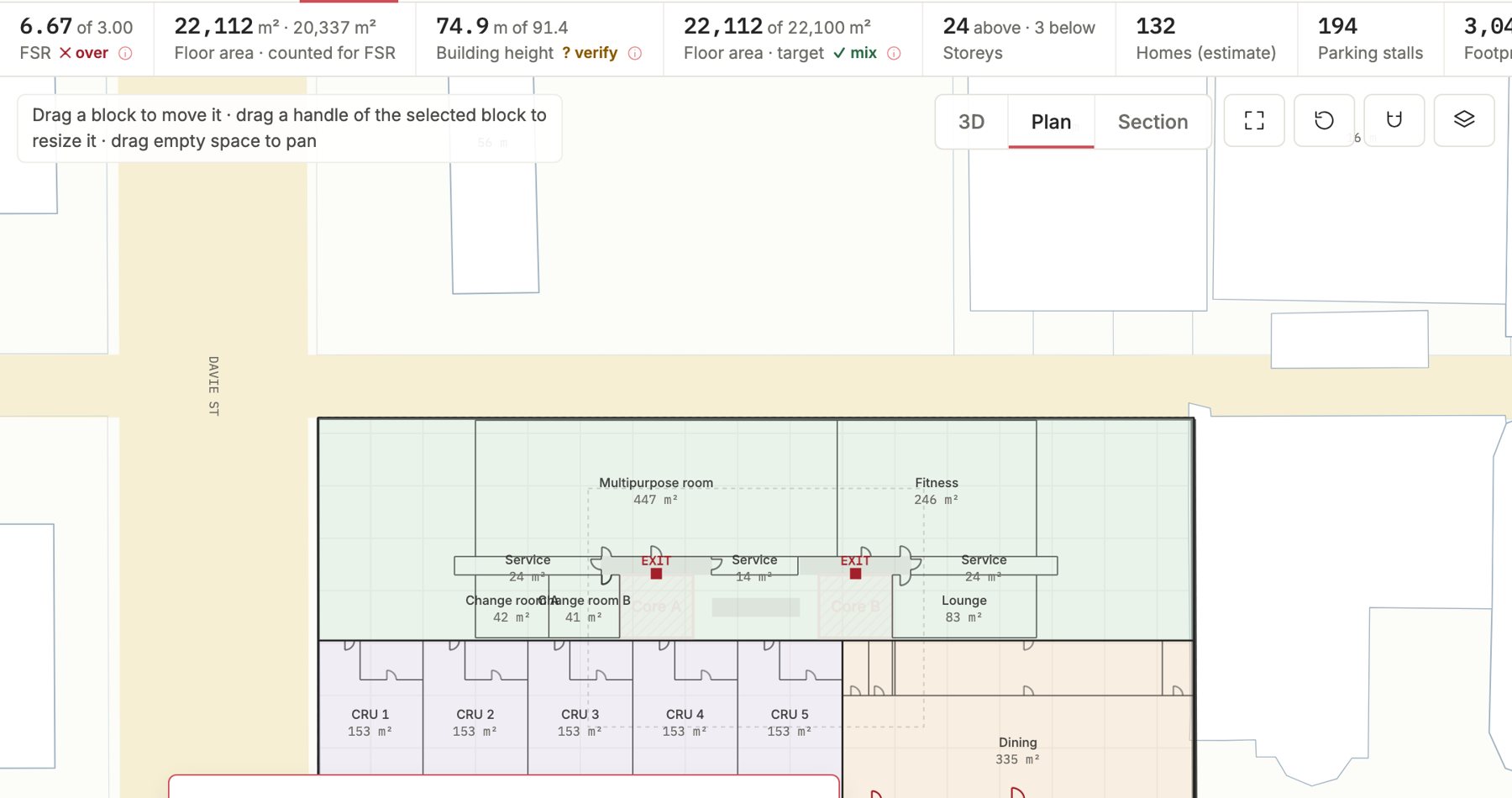The image size is (1512, 798).
Task: Toggle the snap magnet icon
Action: tap(1394, 121)
